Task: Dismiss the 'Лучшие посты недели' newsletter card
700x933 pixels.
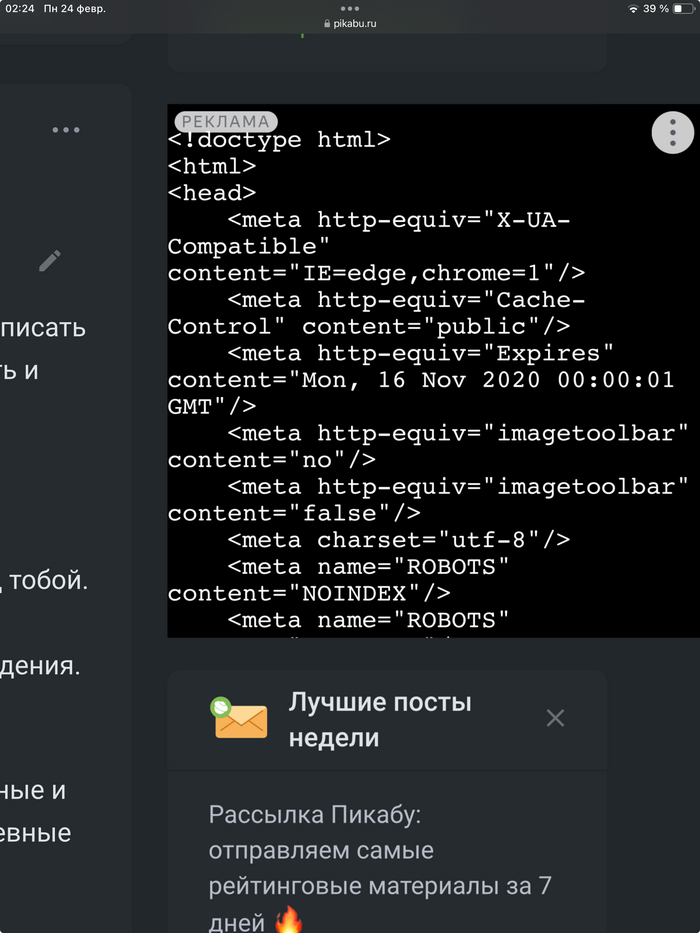Action: [x=555, y=718]
